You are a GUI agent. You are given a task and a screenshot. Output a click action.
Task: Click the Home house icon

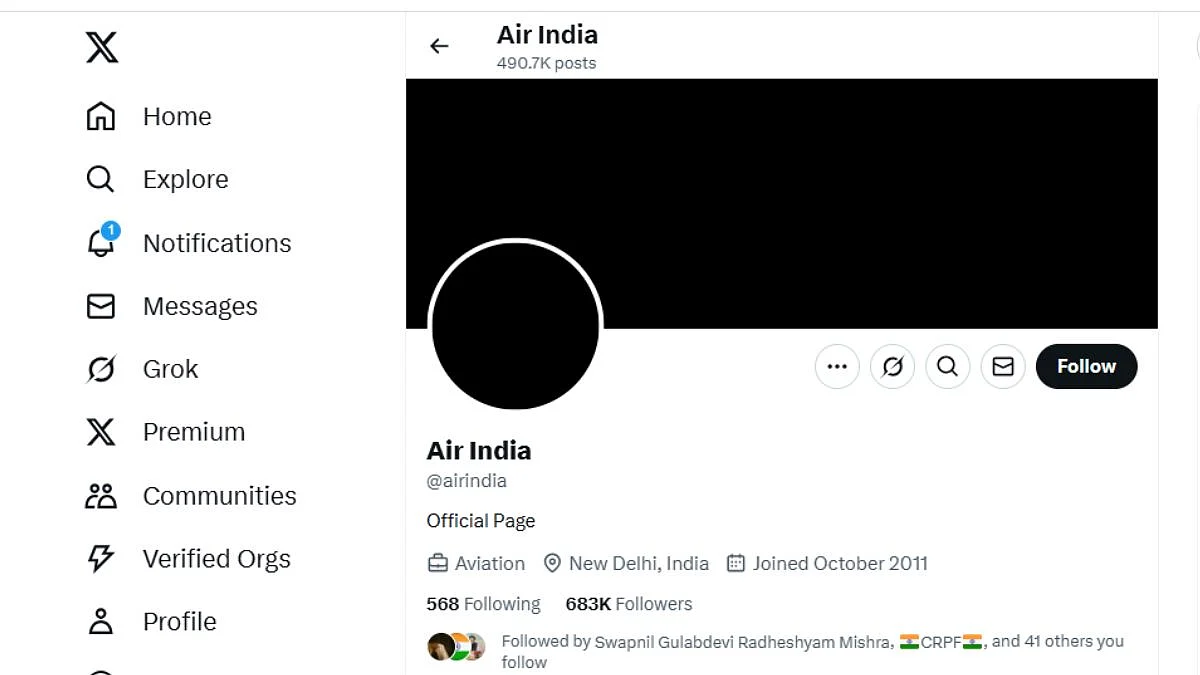click(x=101, y=116)
